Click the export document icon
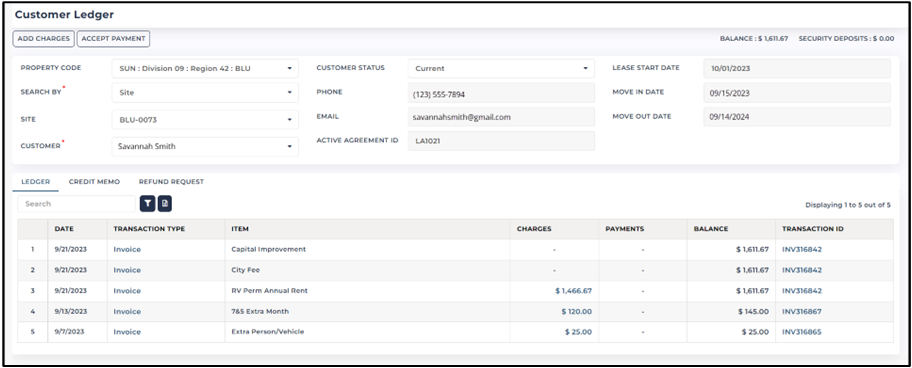The height and width of the screenshot is (368, 912). tap(165, 203)
